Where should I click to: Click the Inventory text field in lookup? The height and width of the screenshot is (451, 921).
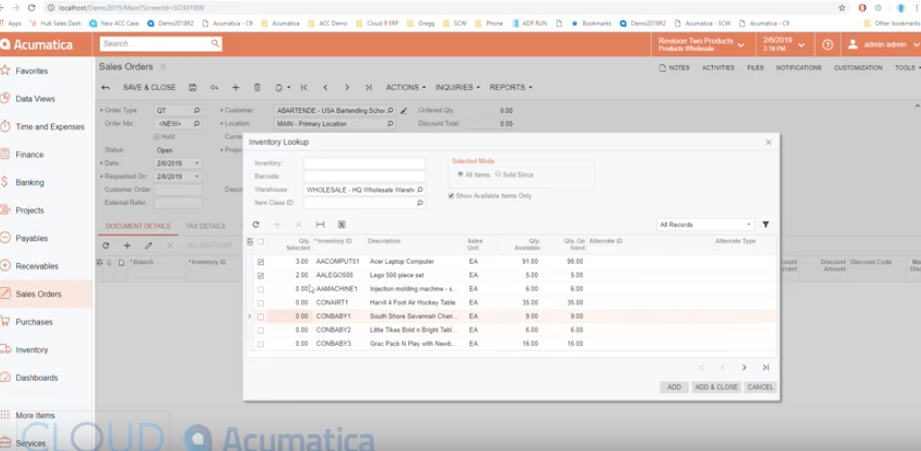(x=364, y=163)
